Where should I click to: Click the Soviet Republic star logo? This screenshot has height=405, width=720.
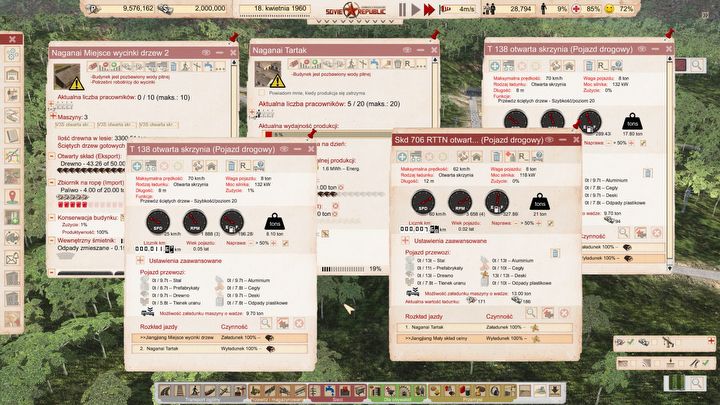tap(354, 10)
